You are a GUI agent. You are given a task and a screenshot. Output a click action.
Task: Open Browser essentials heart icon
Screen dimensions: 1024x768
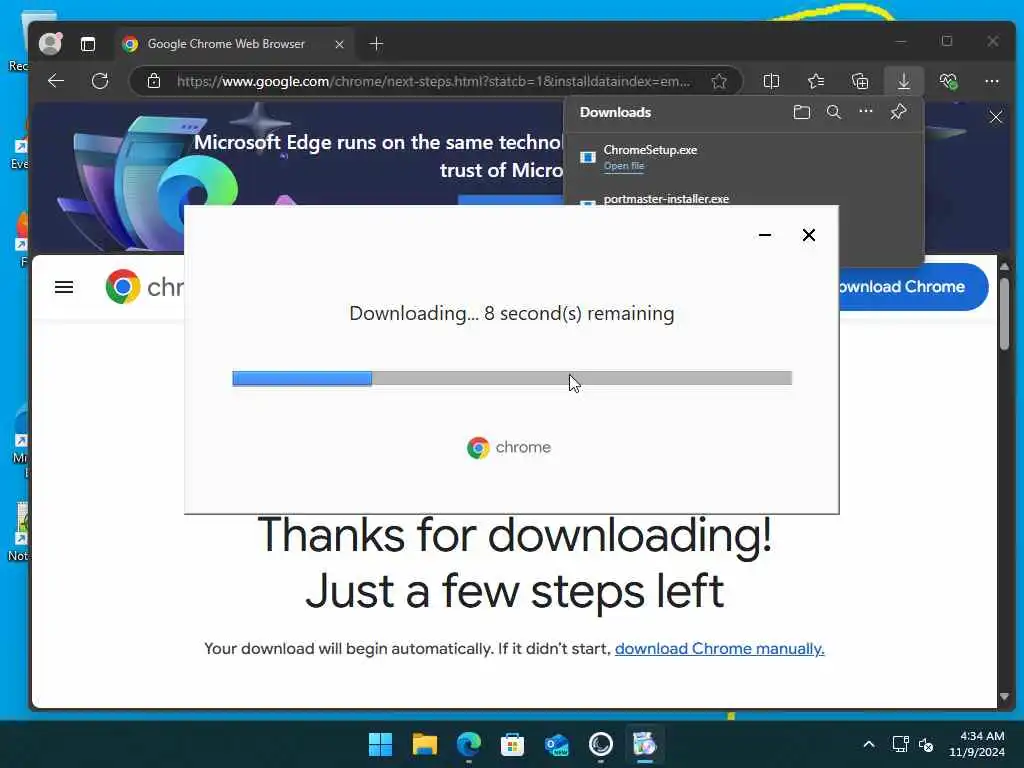coord(948,81)
